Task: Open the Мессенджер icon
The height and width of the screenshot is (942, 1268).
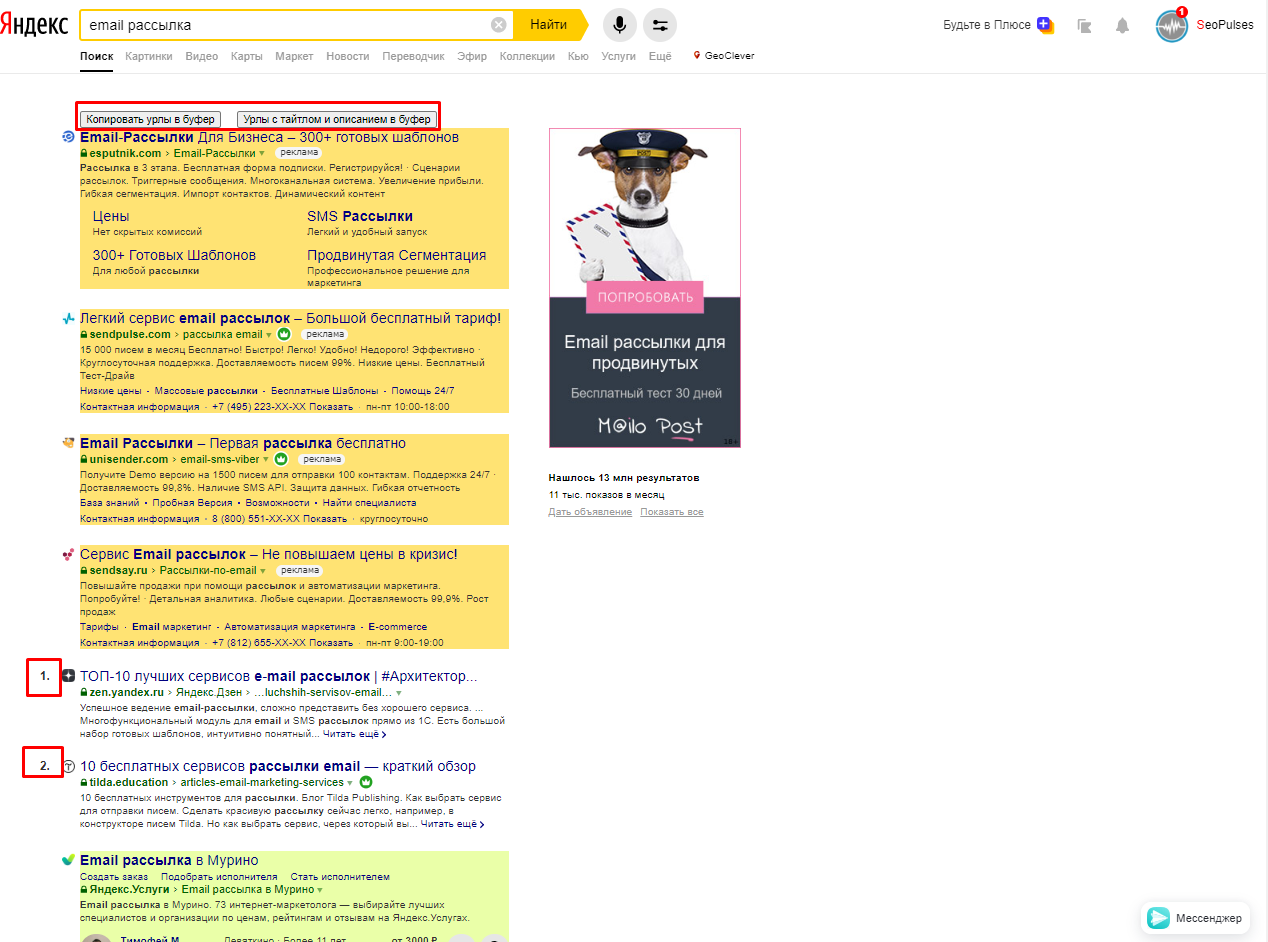Action: coord(1159,917)
